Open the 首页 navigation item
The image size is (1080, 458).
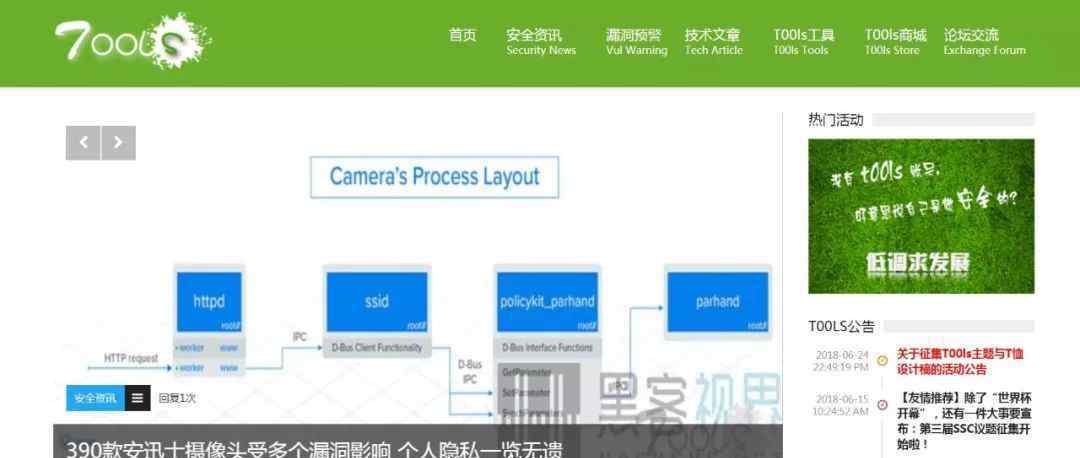[462, 35]
